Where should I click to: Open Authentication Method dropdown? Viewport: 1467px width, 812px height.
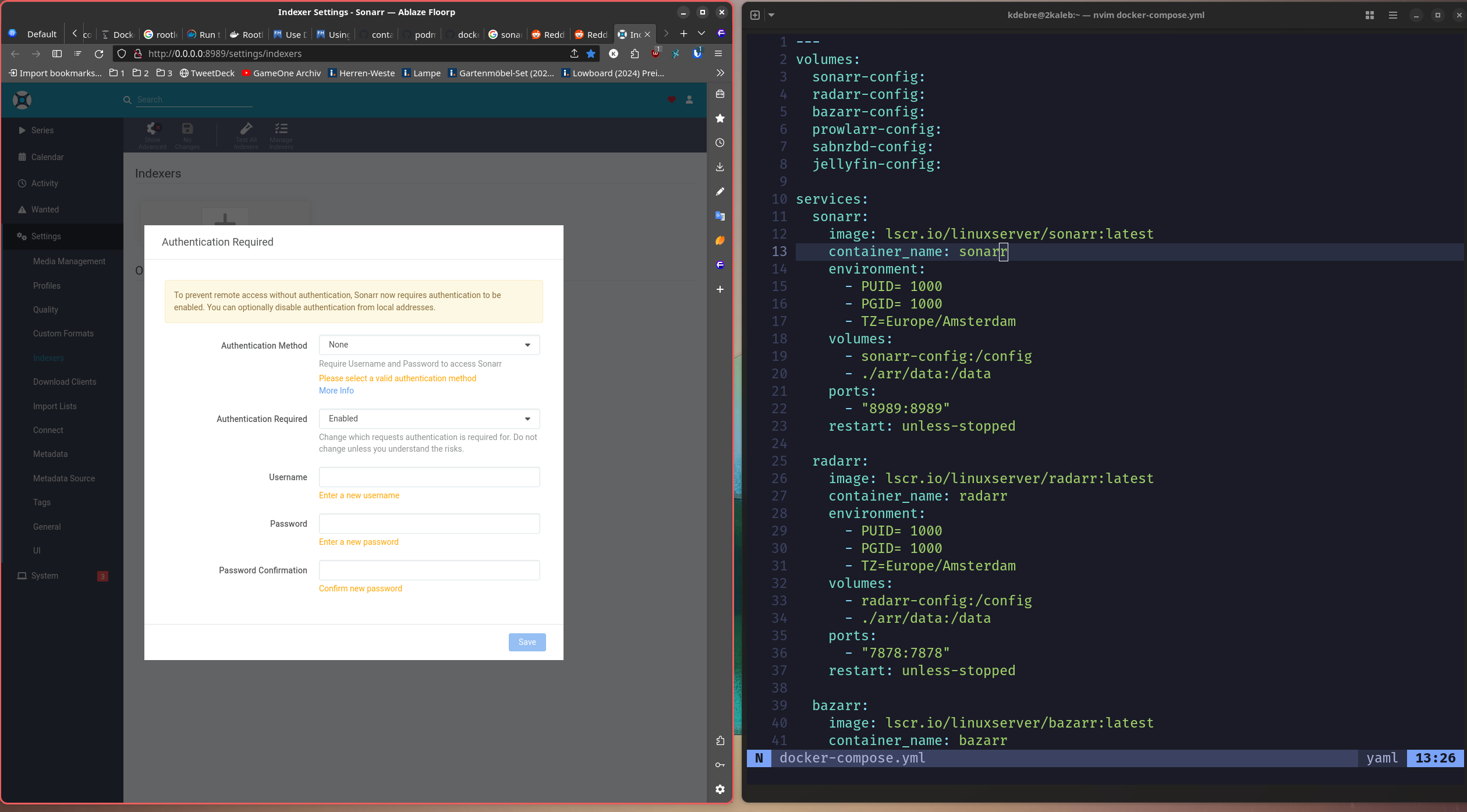429,345
